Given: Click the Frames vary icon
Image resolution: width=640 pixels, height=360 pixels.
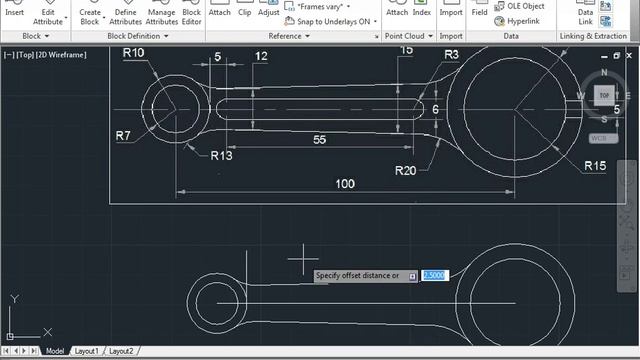Looking at the screenshot, I should point(289,6).
